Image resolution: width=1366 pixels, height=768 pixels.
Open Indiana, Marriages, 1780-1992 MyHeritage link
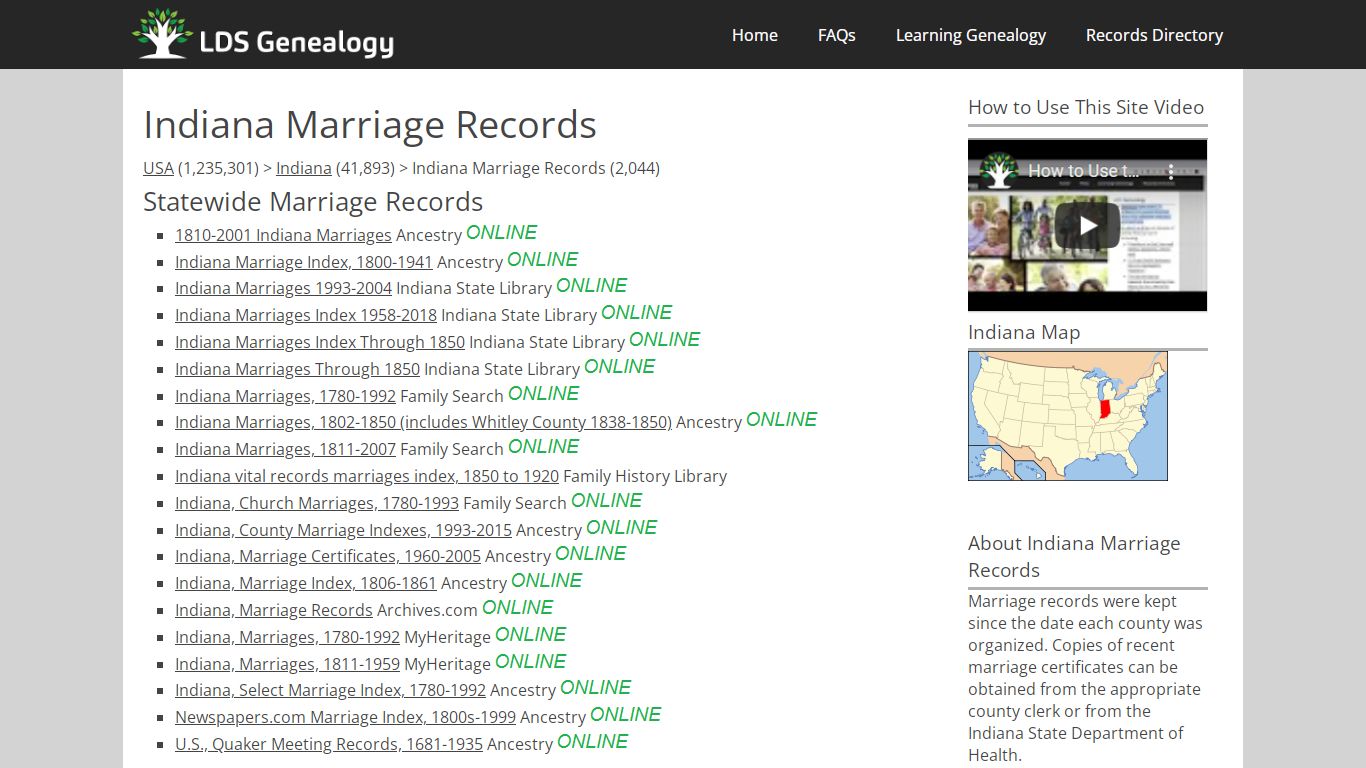click(x=287, y=637)
